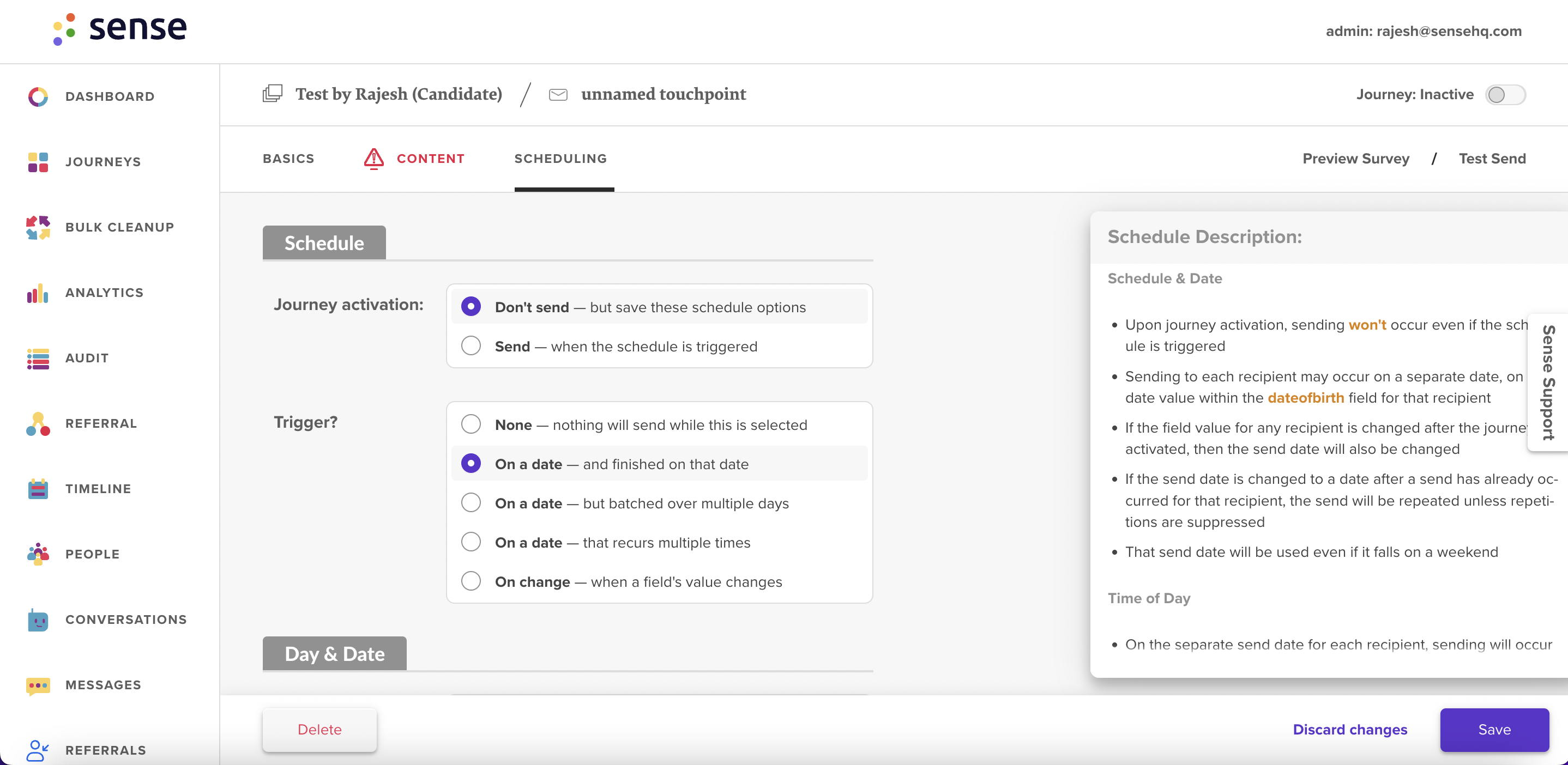Click the Save button

(1494, 730)
